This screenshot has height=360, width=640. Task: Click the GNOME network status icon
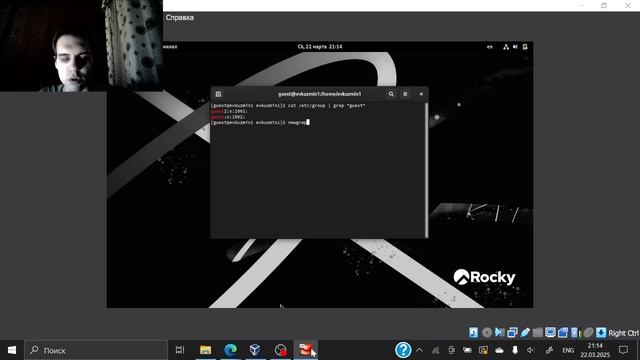[506, 47]
